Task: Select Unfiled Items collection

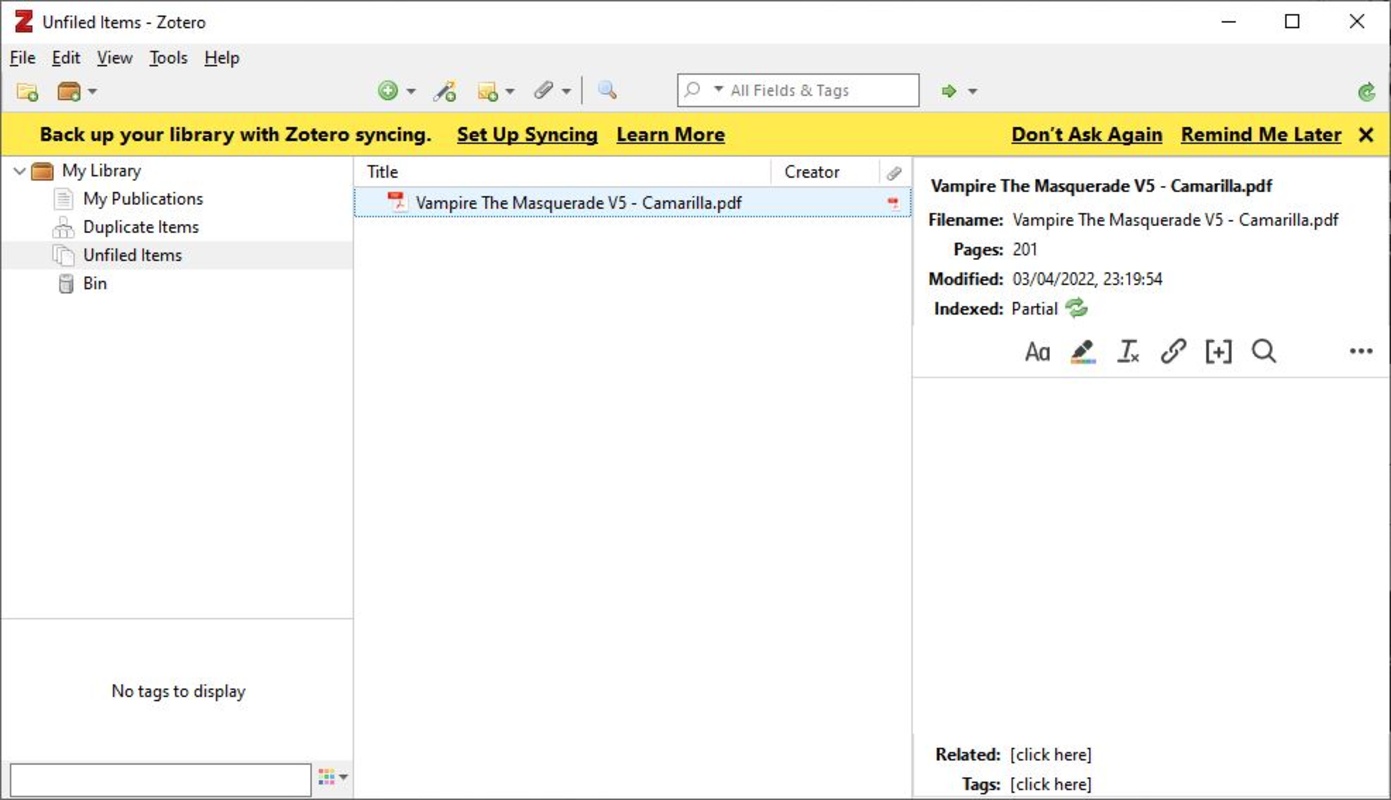Action: pos(132,255)
